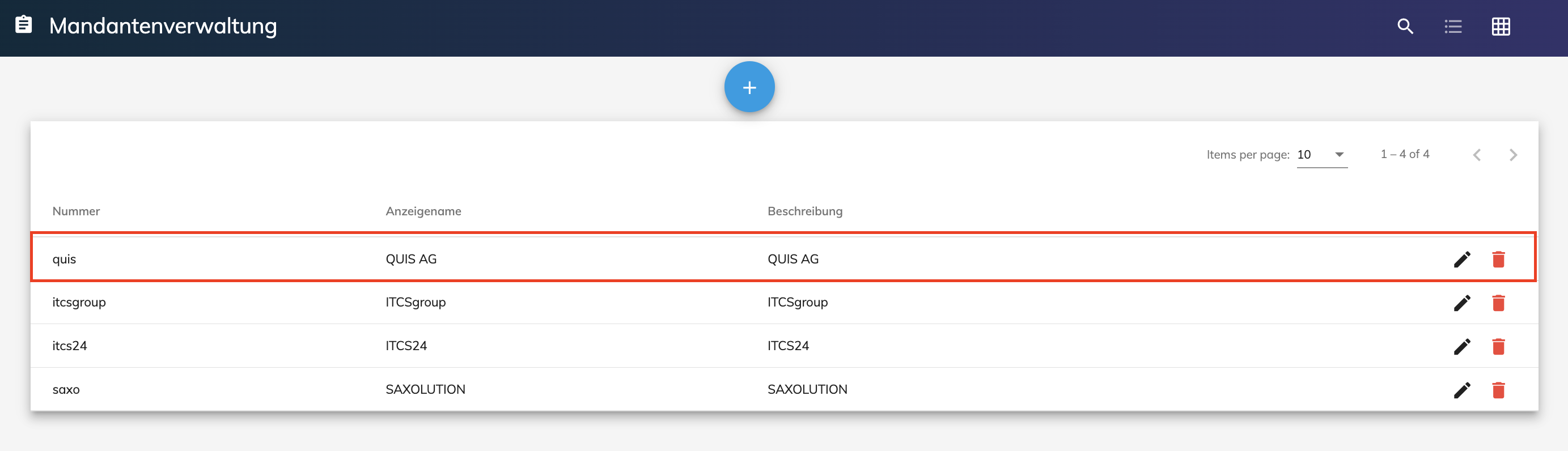Edit the itcs24 entry
The image size is (1568, 451).
click(1462, 346)
